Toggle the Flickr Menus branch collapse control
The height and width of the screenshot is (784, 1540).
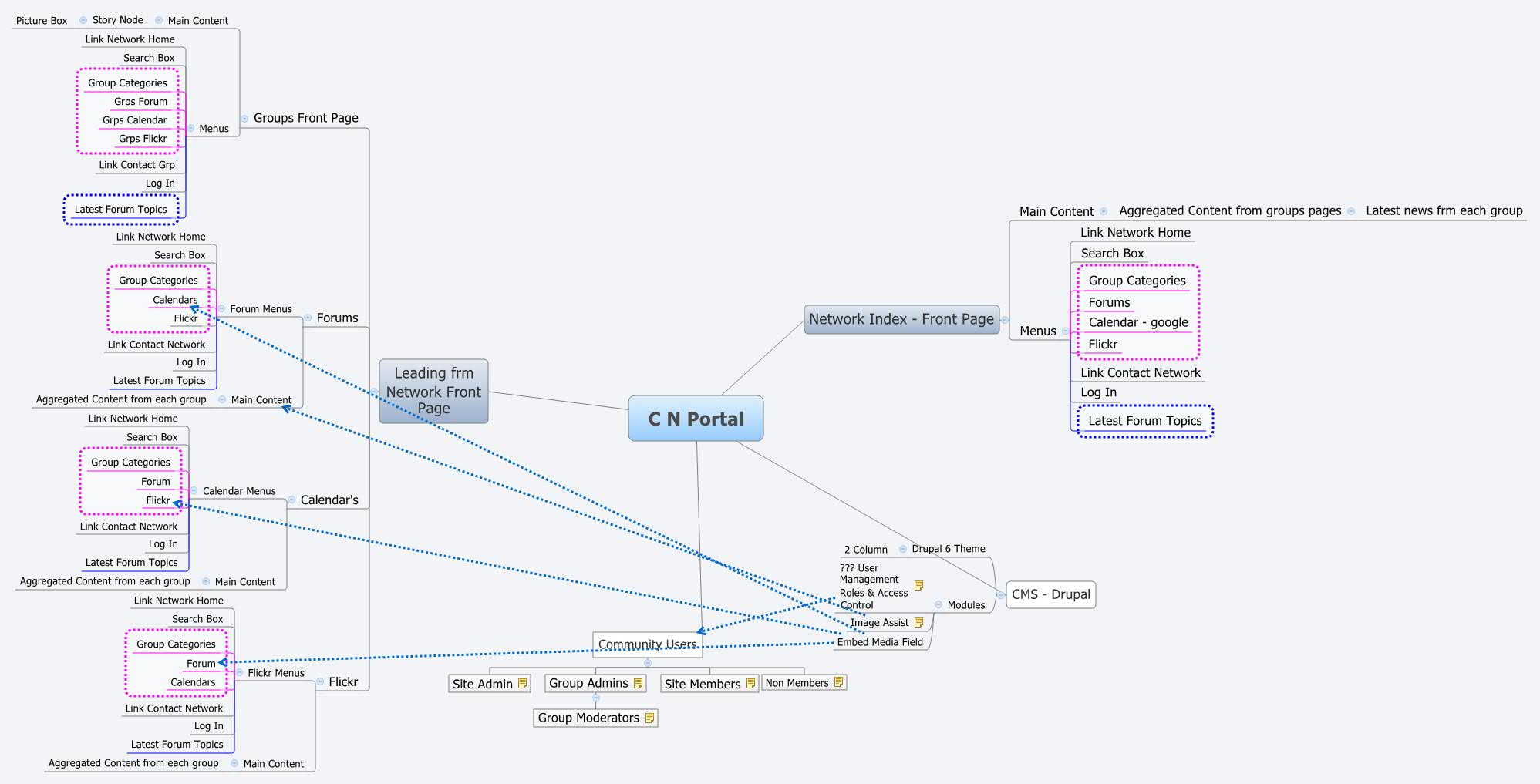(x=240, y=672)
